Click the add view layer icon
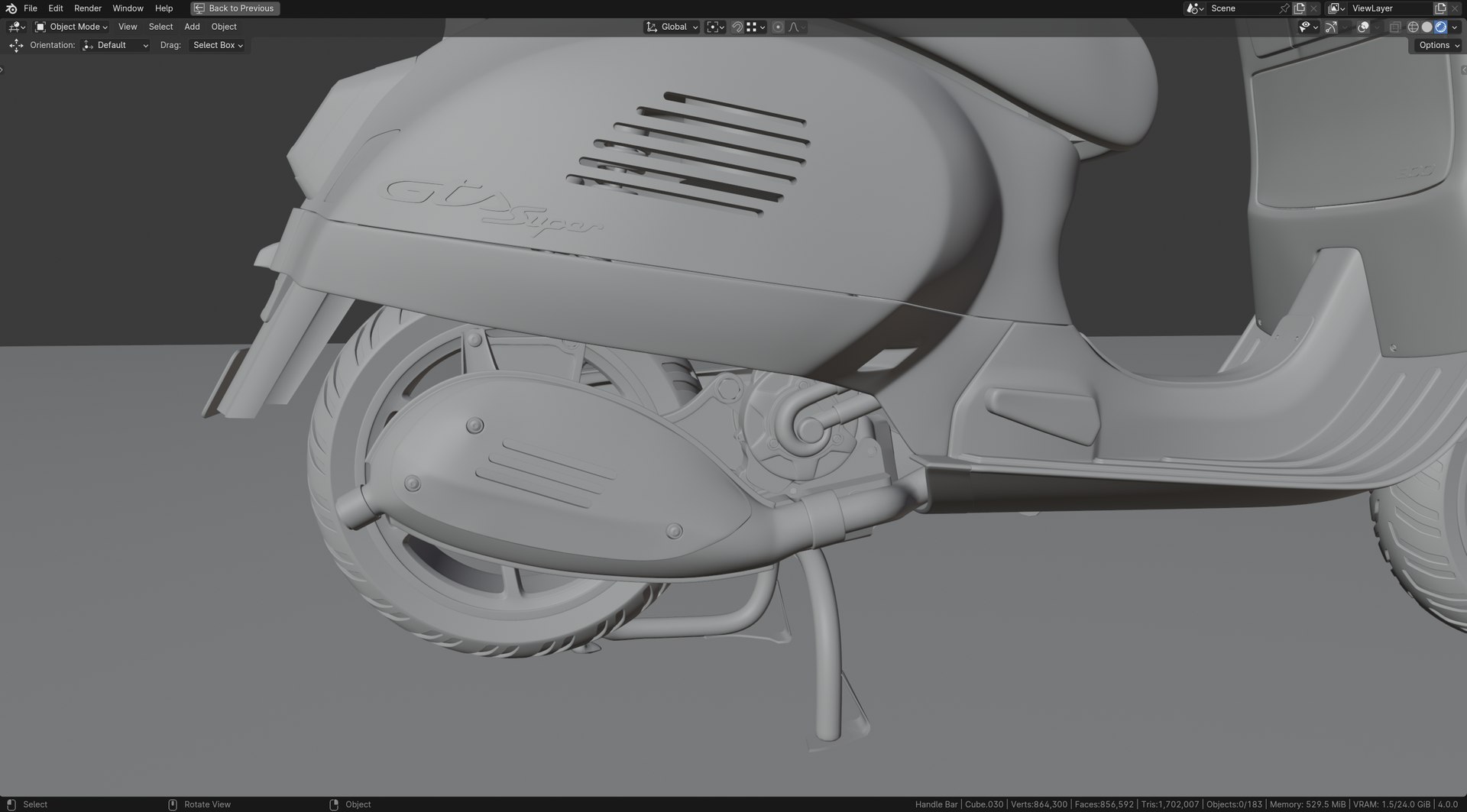Image resolution: width=1467 pixels, height=812 pixels. [1440, 8]
